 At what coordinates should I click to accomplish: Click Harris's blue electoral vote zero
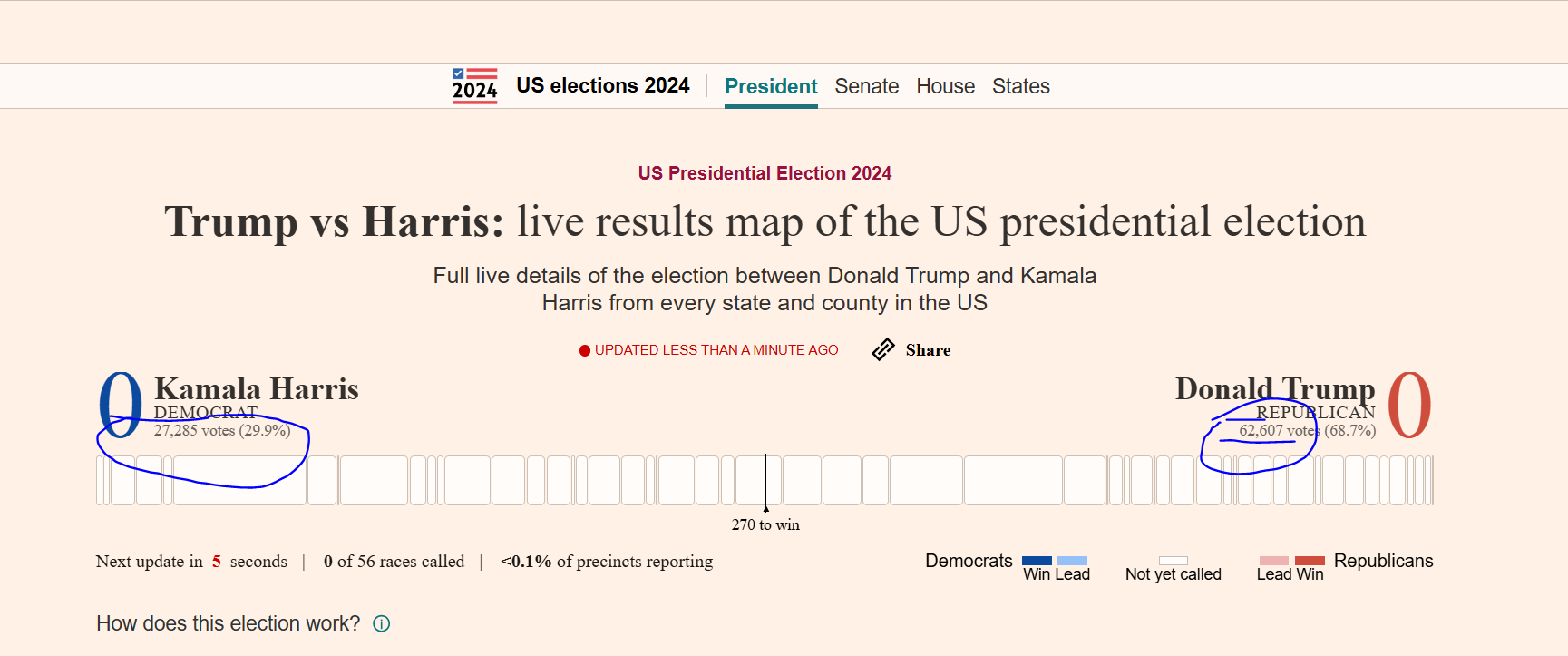pos(121,405)
